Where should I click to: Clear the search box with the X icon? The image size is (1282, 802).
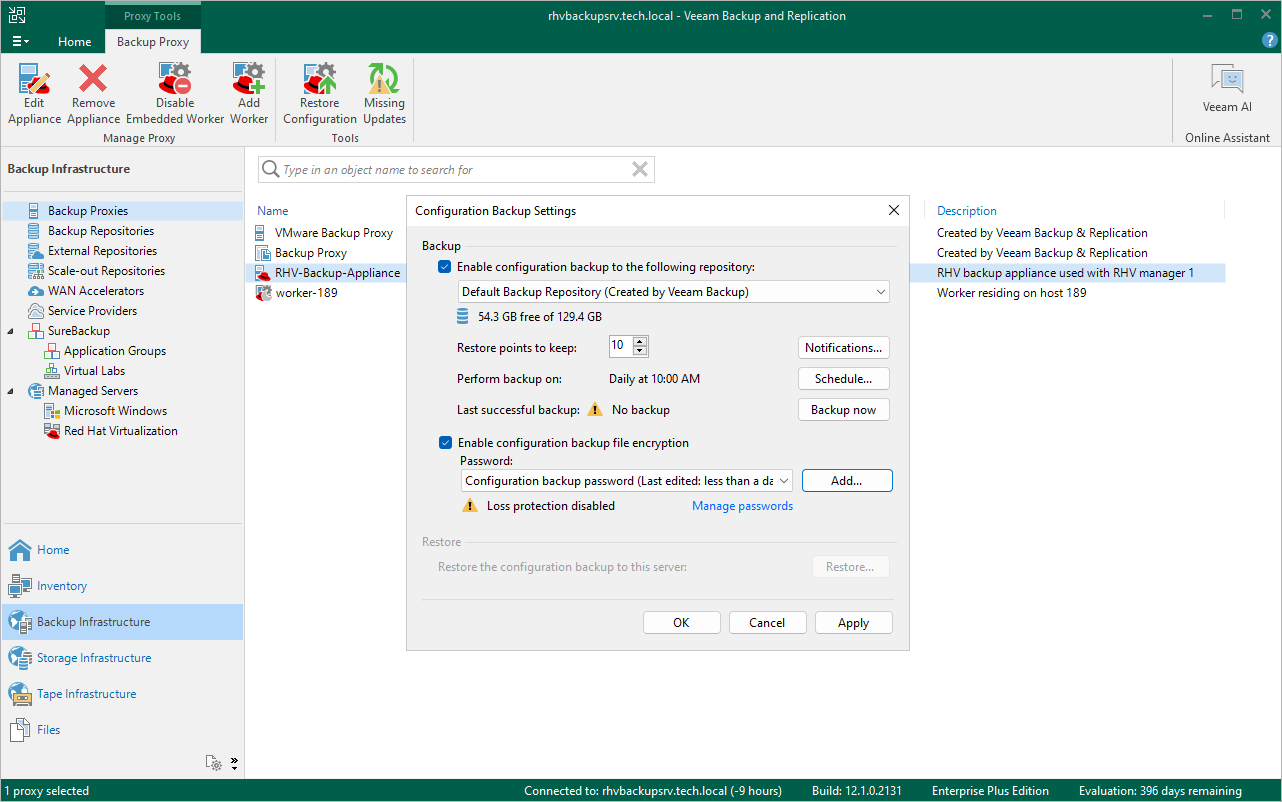pos(640,170)
